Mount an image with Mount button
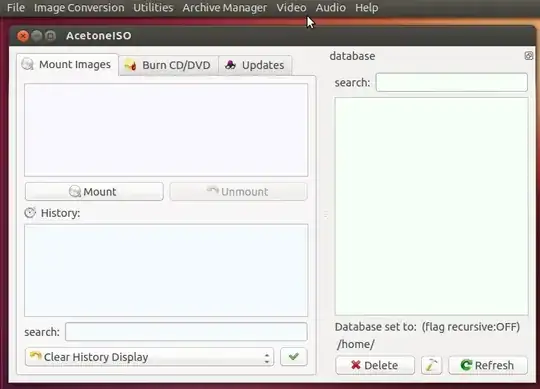Screen dimensions: 540x389 click(94, 191)
